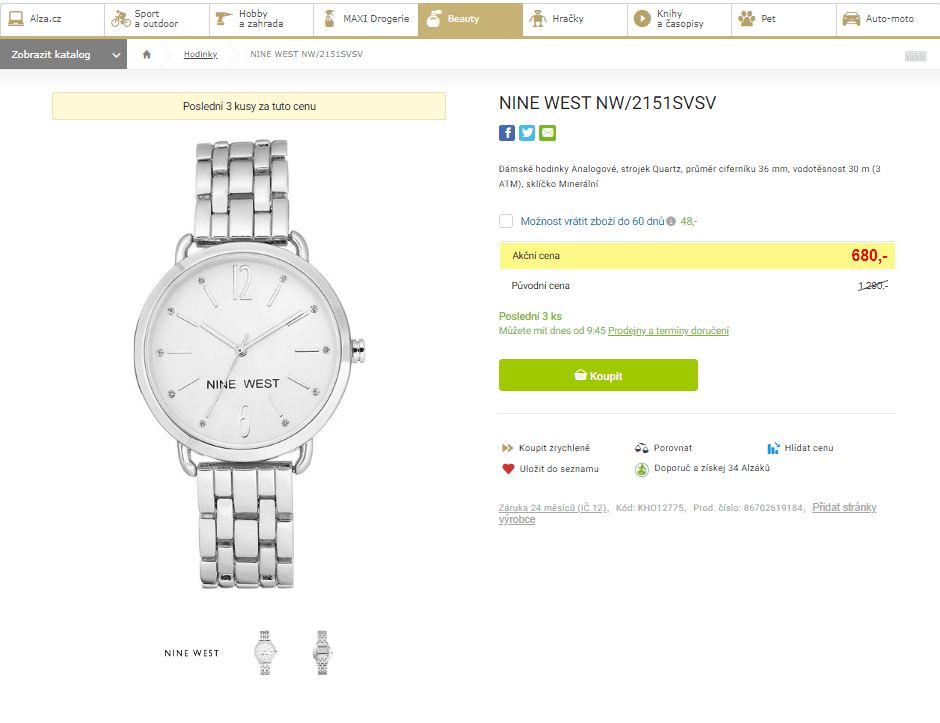Share product on Twitter
This screenshot has height=723, width=940.
527,133
